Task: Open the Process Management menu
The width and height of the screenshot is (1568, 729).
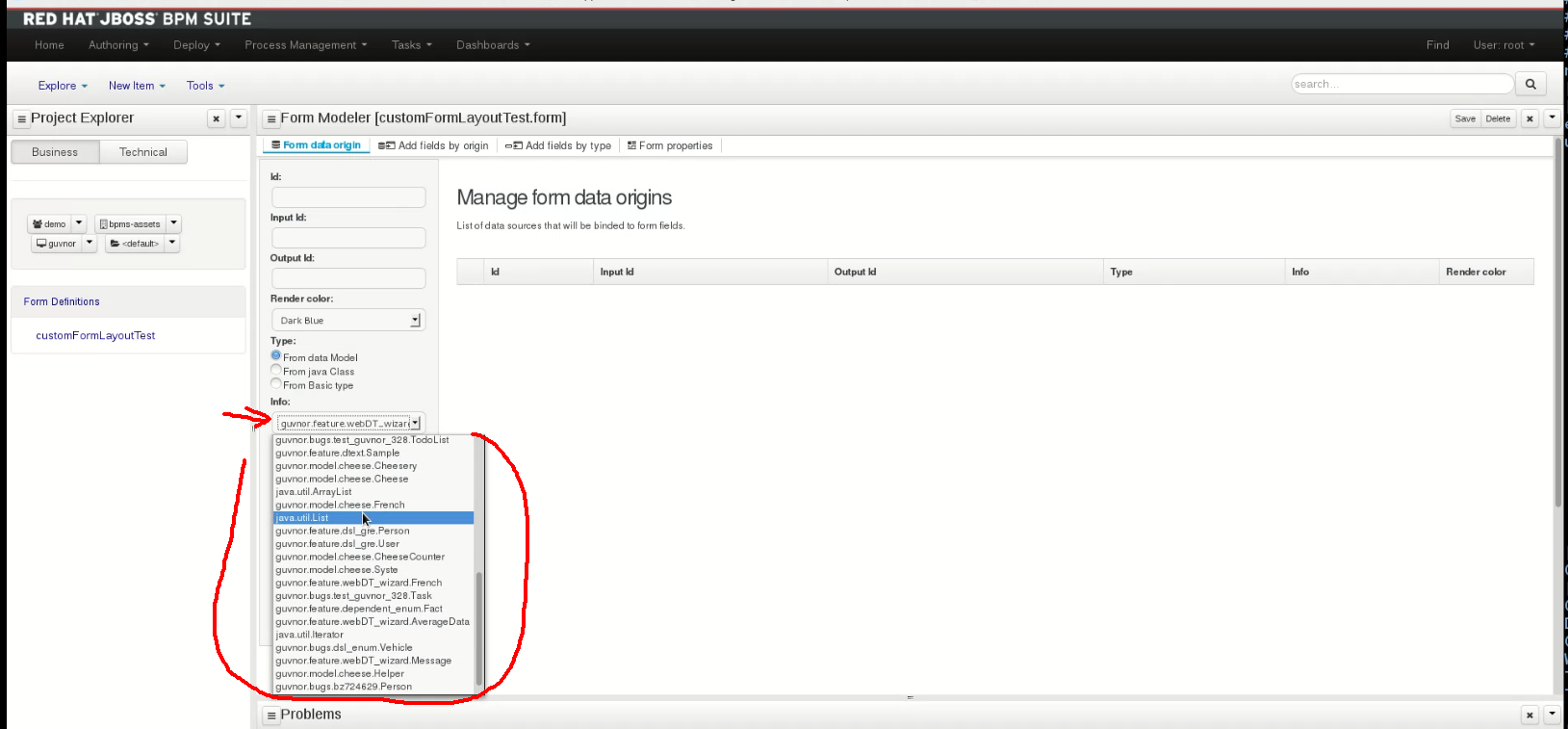Action: point(305,45)
